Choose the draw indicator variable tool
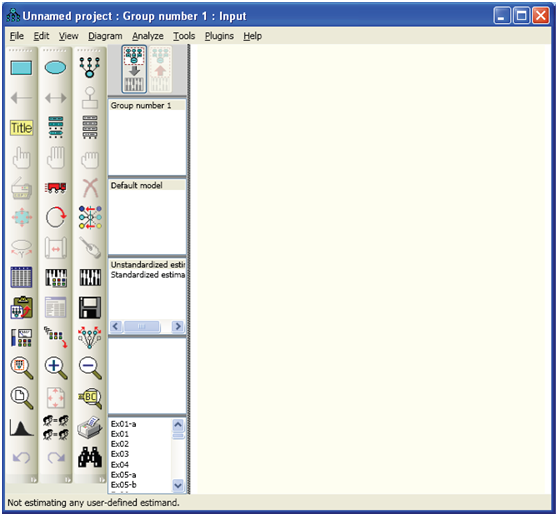Image resolution: width=558 pixels, height=516 pixels. [90, 68]
